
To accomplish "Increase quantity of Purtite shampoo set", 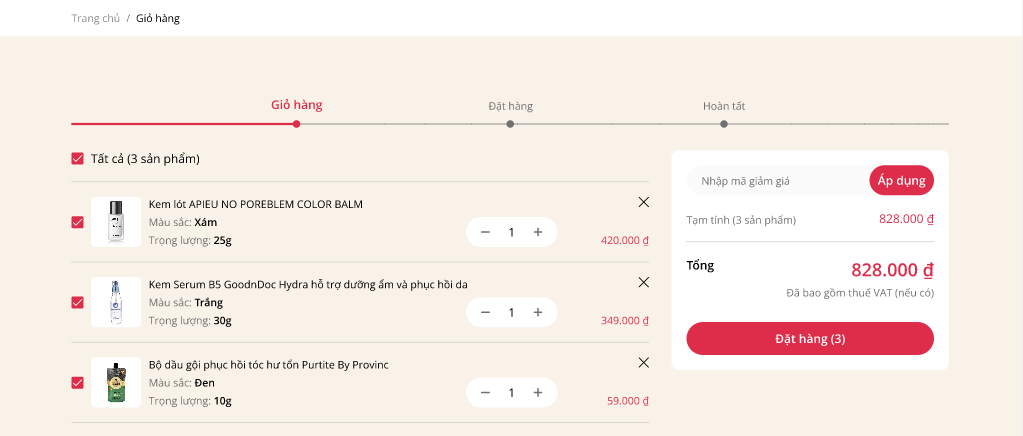I will click(x=538, y=392).
